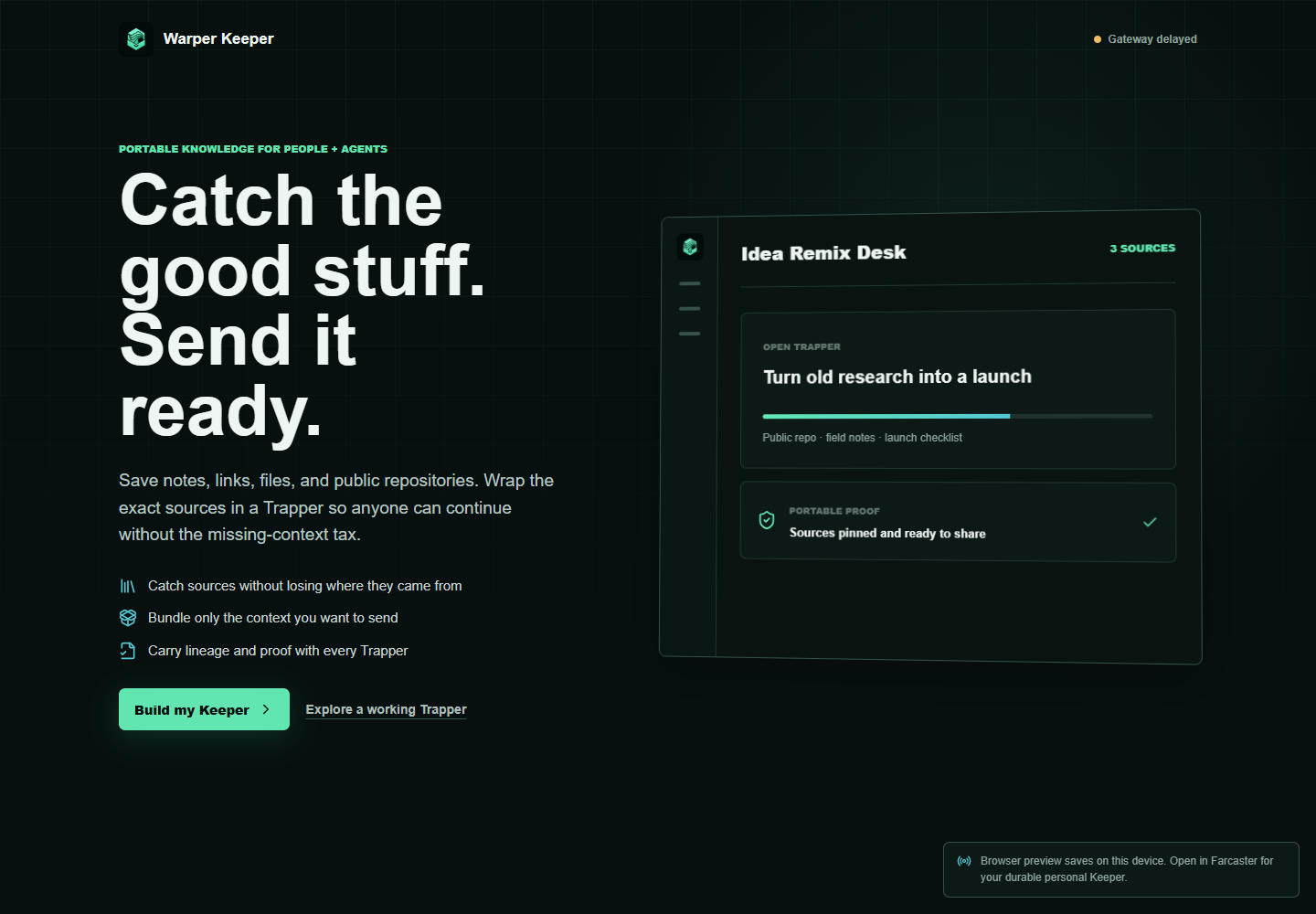1316x914 pixels.
Task: Click the Idea Remix Desk title
Action: [823, 253]
